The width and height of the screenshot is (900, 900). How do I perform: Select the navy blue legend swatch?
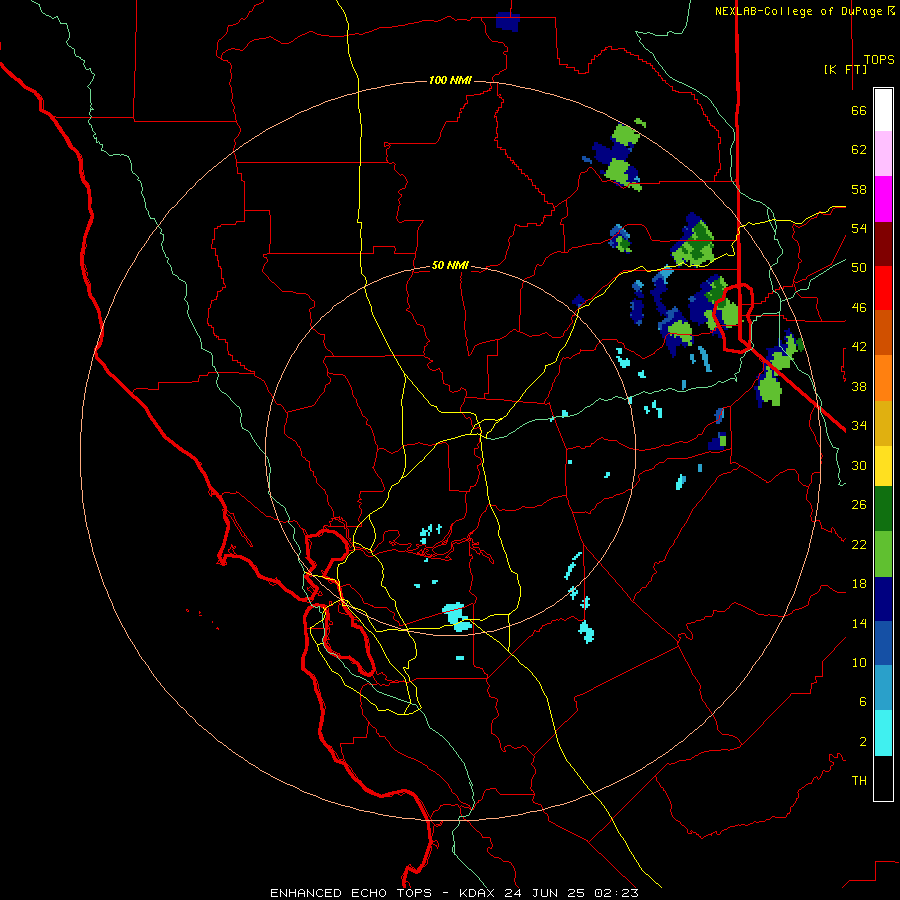coord(883,599)
